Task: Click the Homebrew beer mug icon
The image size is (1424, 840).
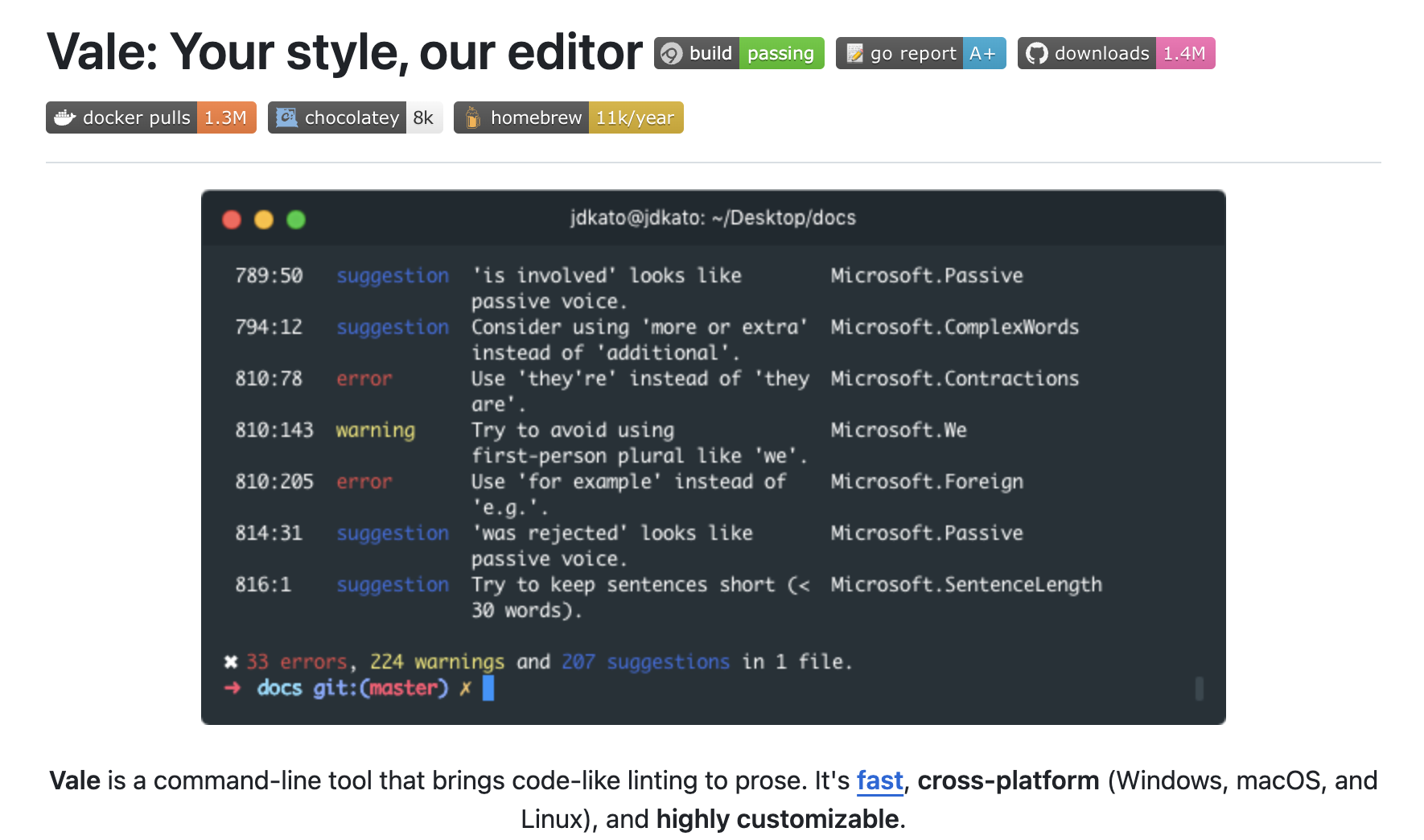Action: tap(473, 118)
